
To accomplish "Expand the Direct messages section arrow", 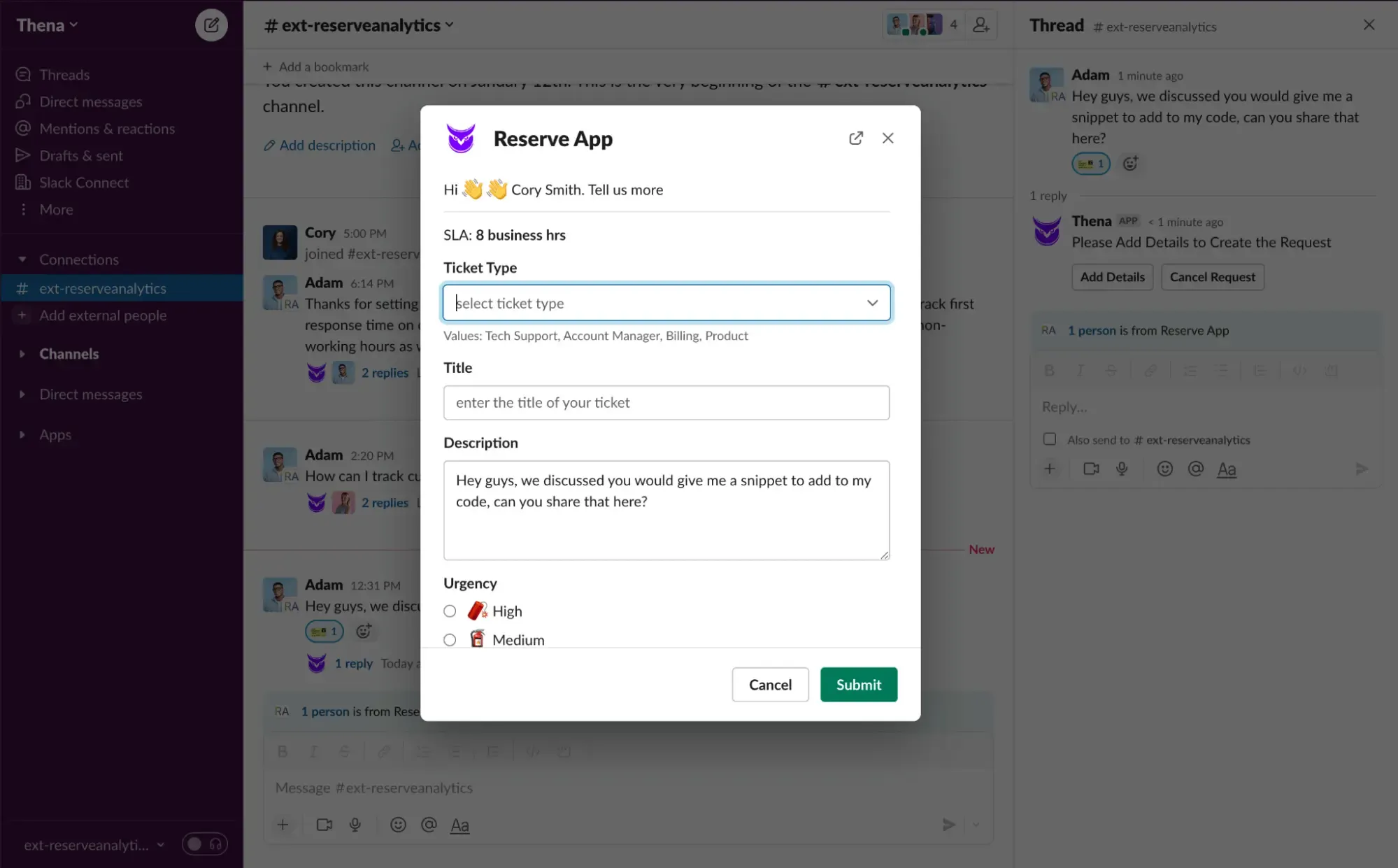I will click(x=22, y=394).
